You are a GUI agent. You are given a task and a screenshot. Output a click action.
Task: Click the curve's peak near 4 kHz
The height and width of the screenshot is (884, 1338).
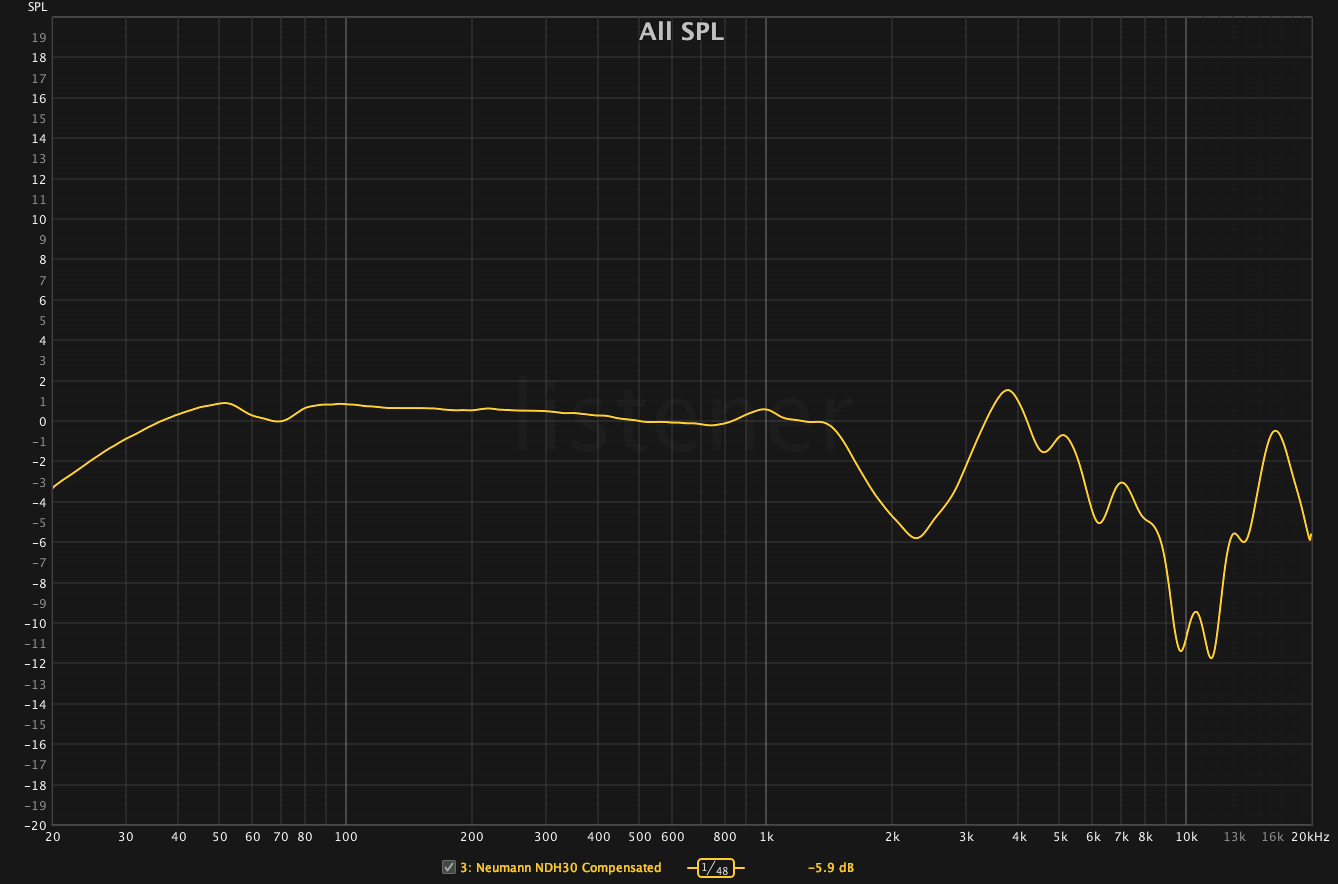click(1008, 390)
